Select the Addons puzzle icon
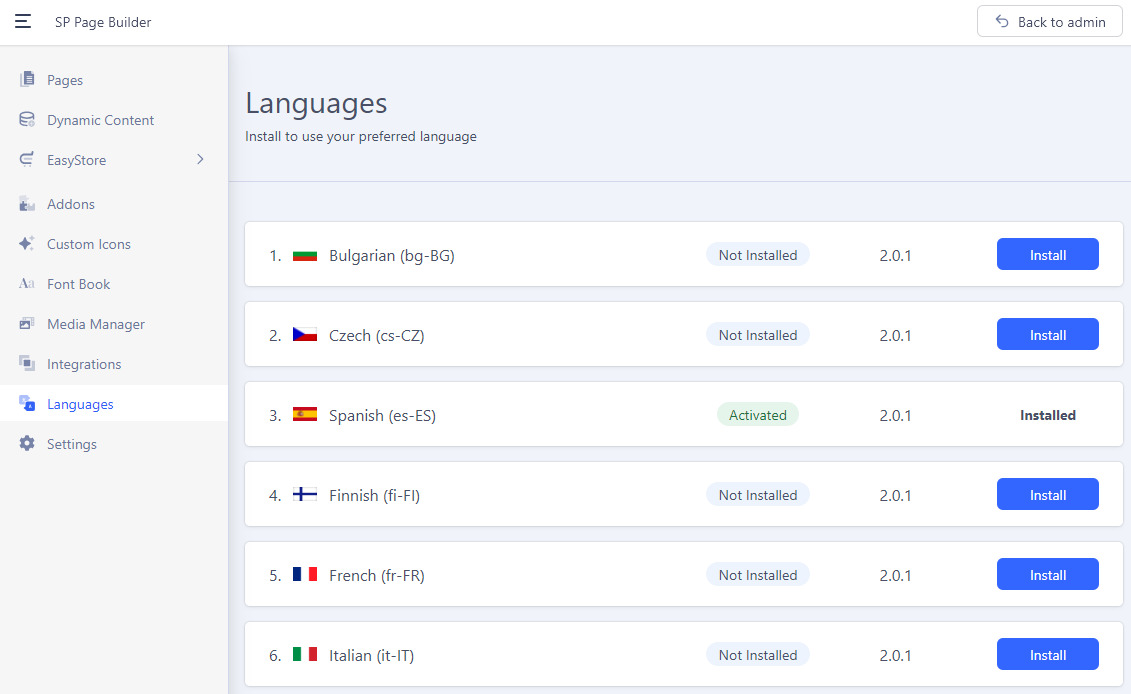Viewport: 1131px width, 694px height. 27,204
